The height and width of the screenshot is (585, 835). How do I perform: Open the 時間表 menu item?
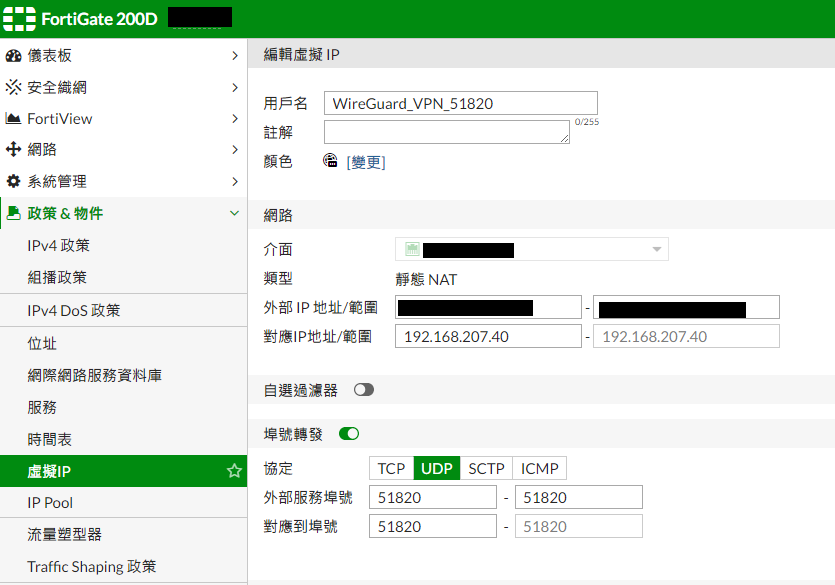[x=124, y=439]
